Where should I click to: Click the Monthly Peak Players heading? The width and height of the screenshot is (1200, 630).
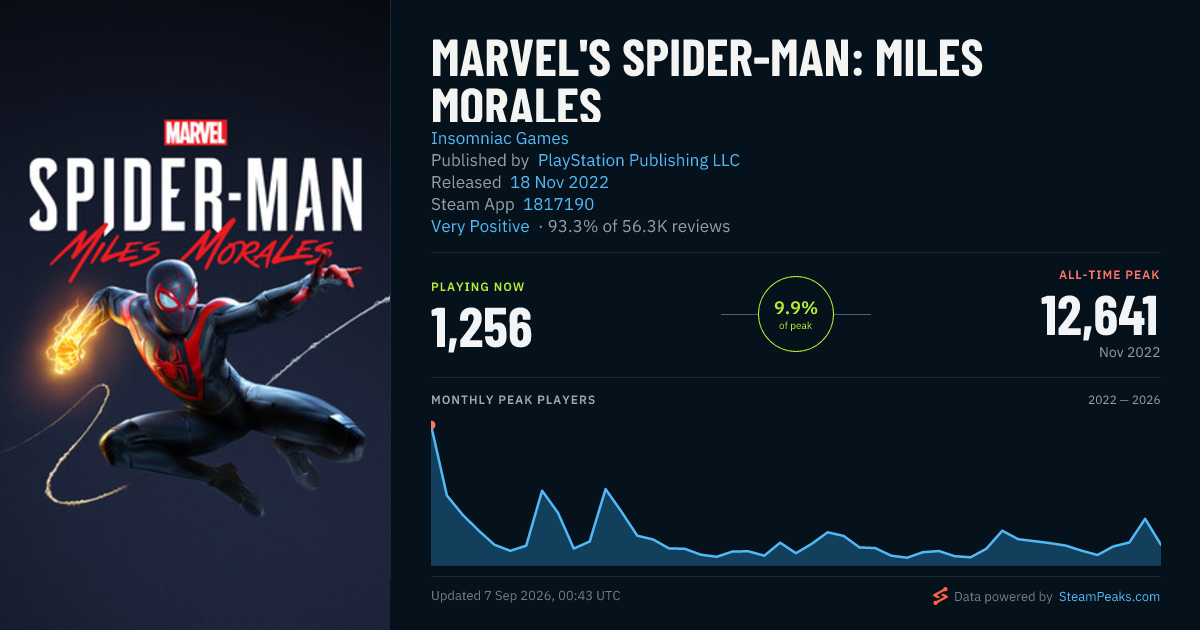pyautogui.click(x=513, y=400)
